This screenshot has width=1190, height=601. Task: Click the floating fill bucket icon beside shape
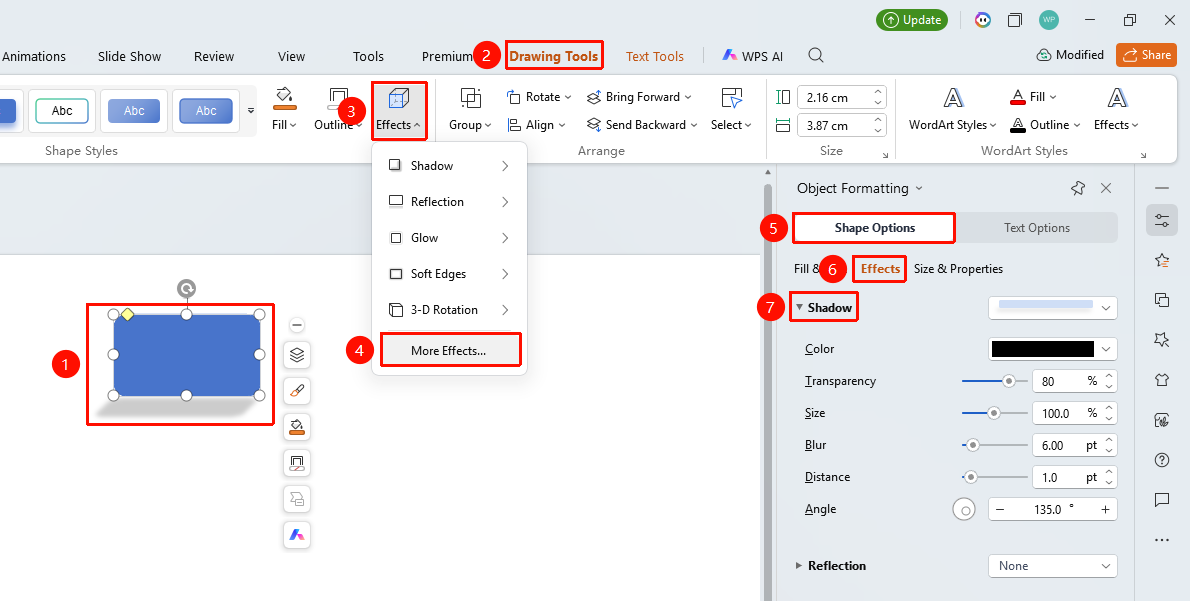tap(297, 426)
